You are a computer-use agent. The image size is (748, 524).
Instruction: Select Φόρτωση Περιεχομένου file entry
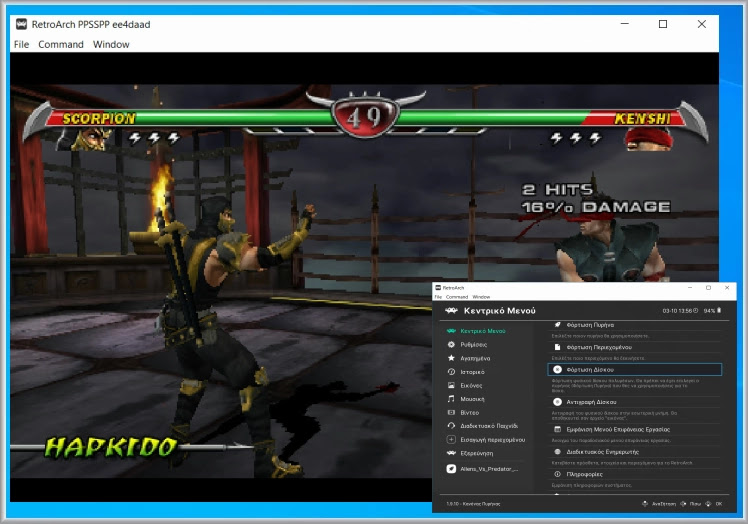click(x=634, y=347)
